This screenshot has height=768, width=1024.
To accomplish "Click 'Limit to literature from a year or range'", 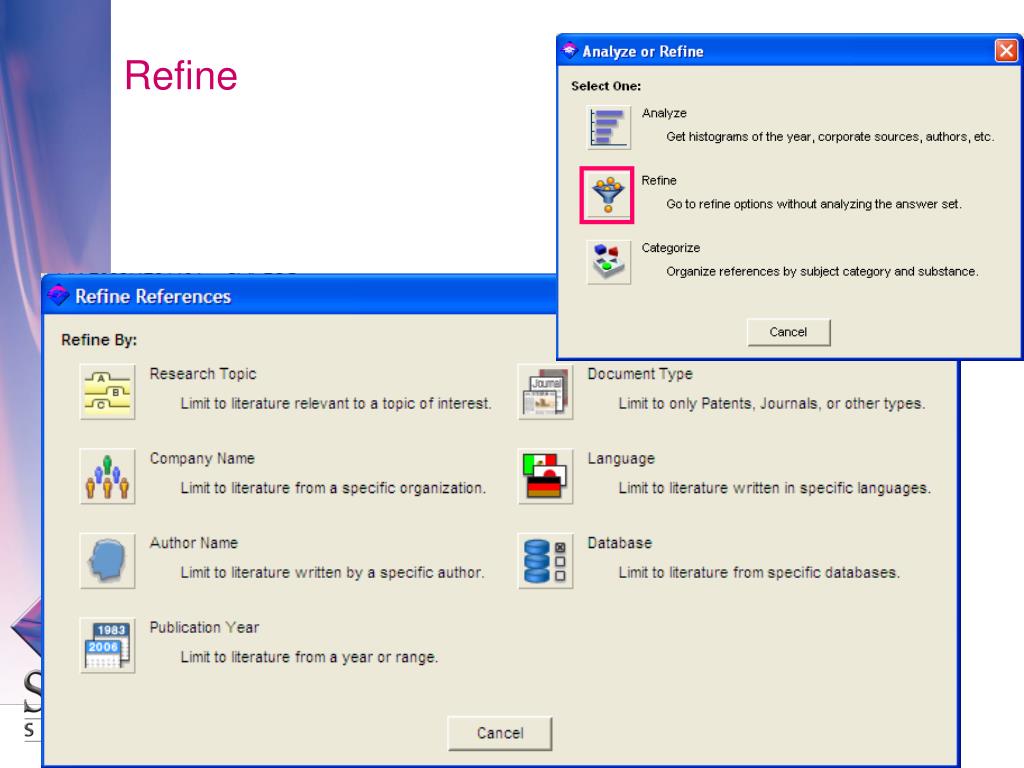I will (x=309, y=657).
